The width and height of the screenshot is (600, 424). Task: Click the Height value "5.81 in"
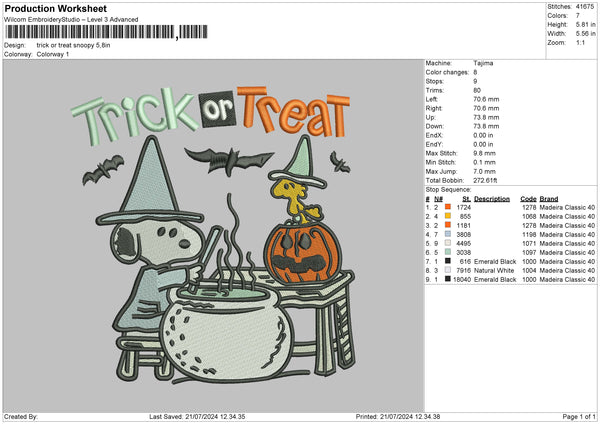(x=585, y=24)
